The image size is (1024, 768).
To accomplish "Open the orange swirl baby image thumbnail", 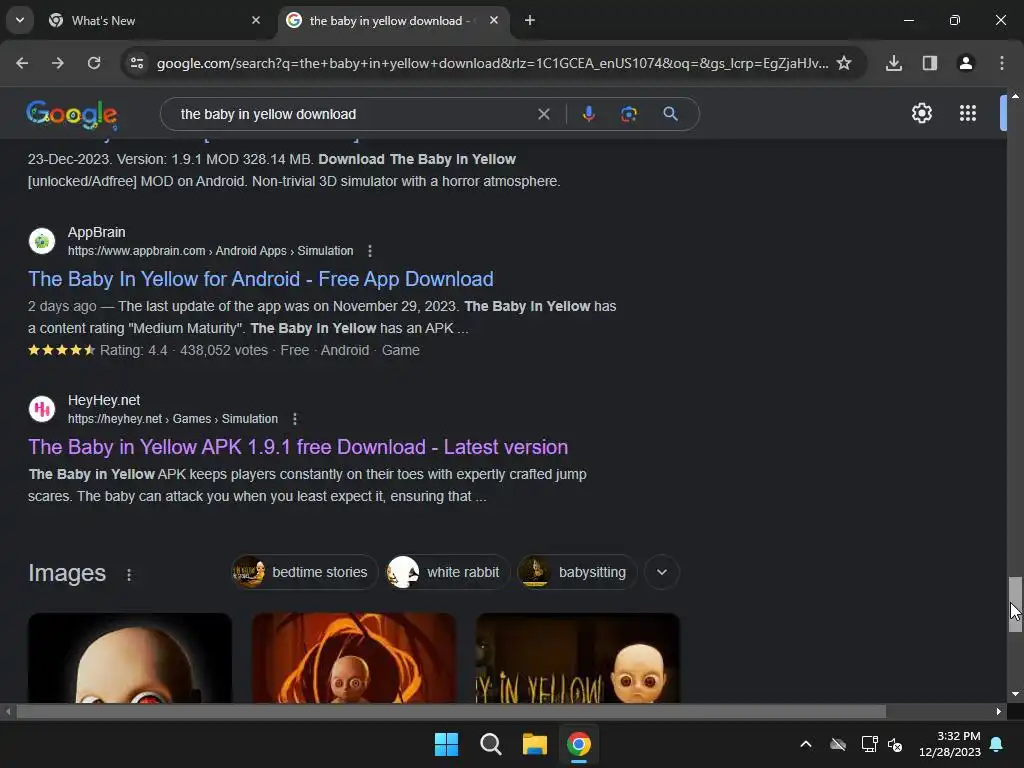I will (x=353, y=658).
